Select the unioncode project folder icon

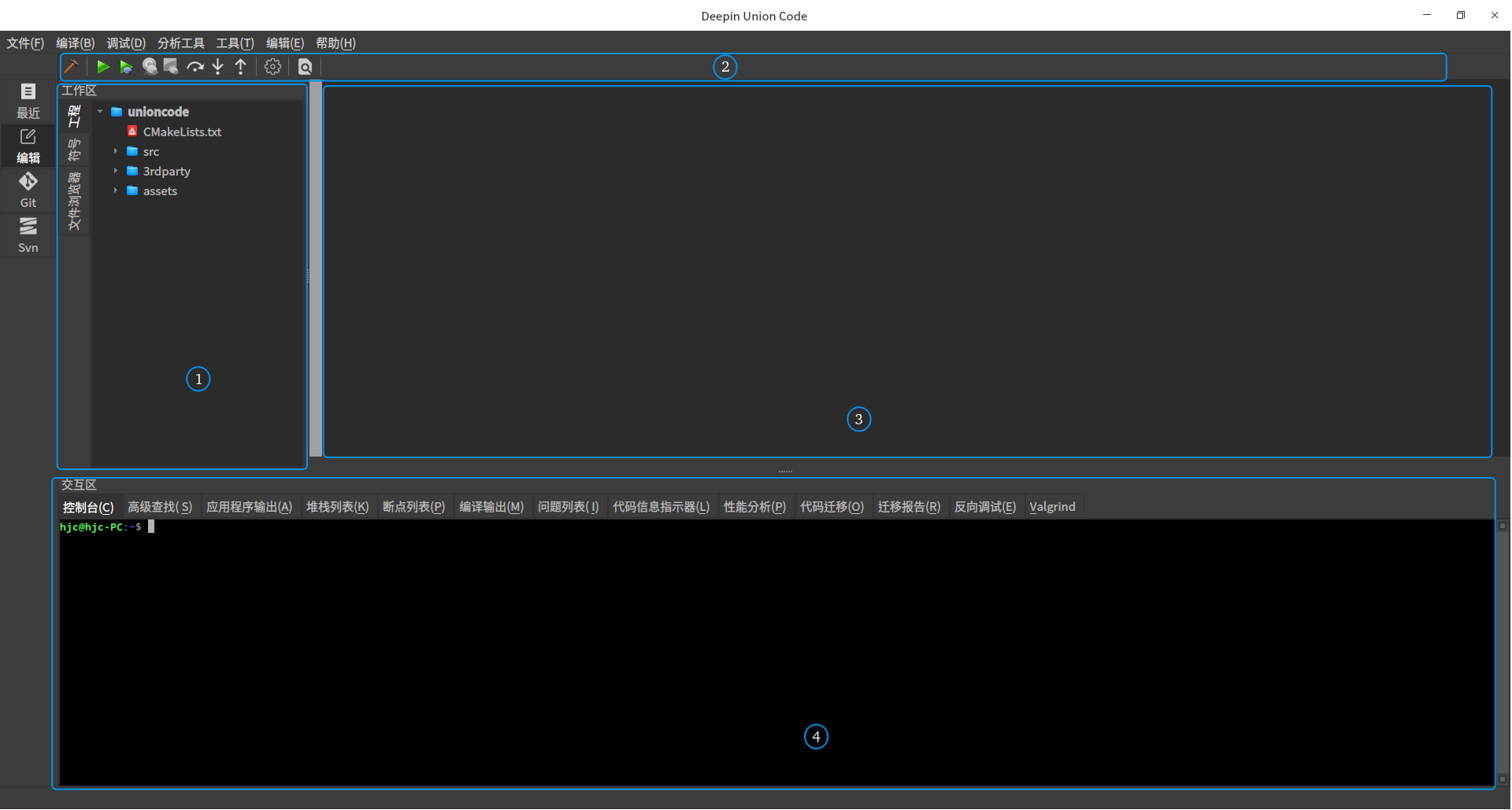point(117,112)
